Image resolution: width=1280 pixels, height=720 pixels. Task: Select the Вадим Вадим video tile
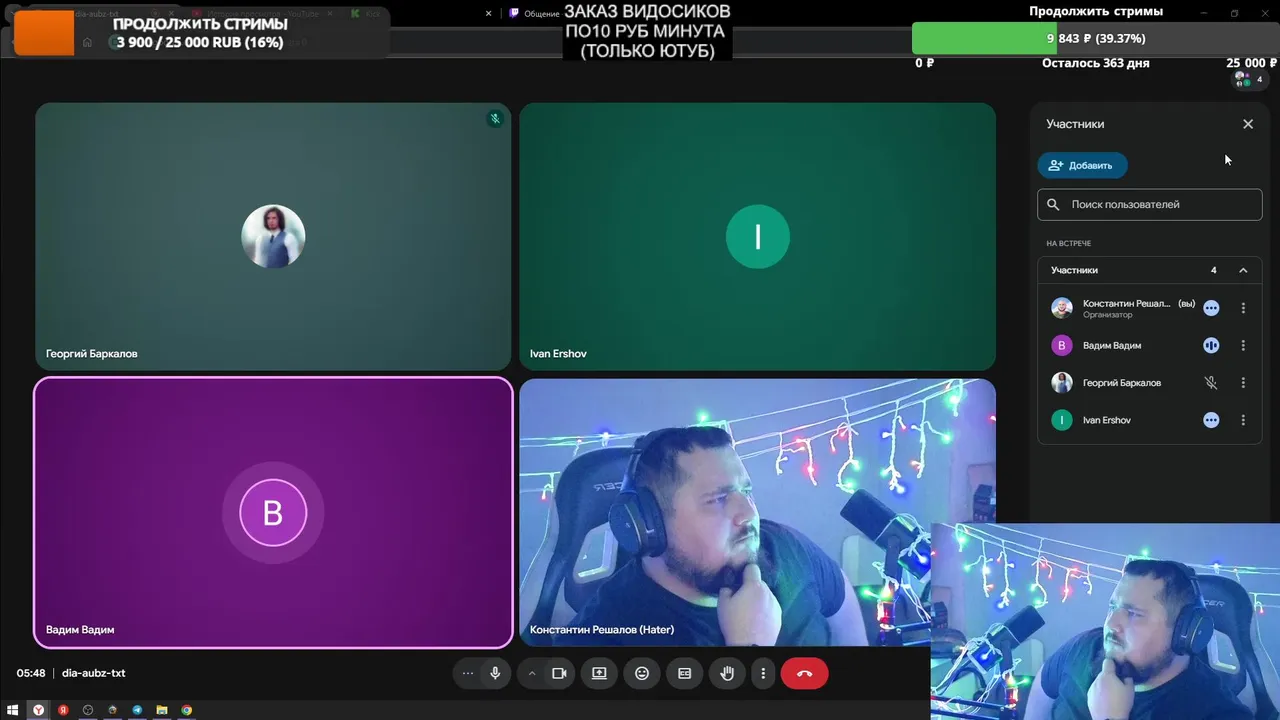[x=273, y=513]
